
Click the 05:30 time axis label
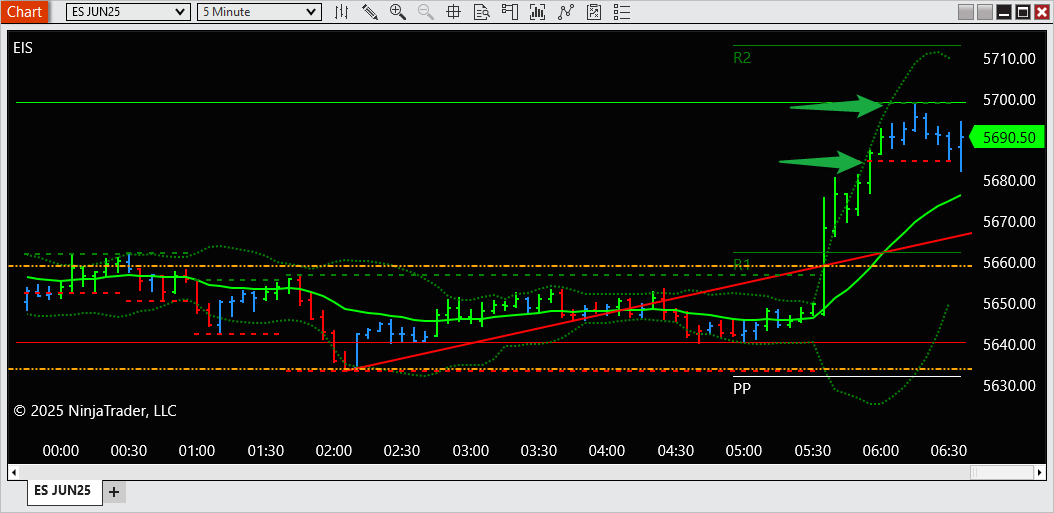click(x=813, y=450)
